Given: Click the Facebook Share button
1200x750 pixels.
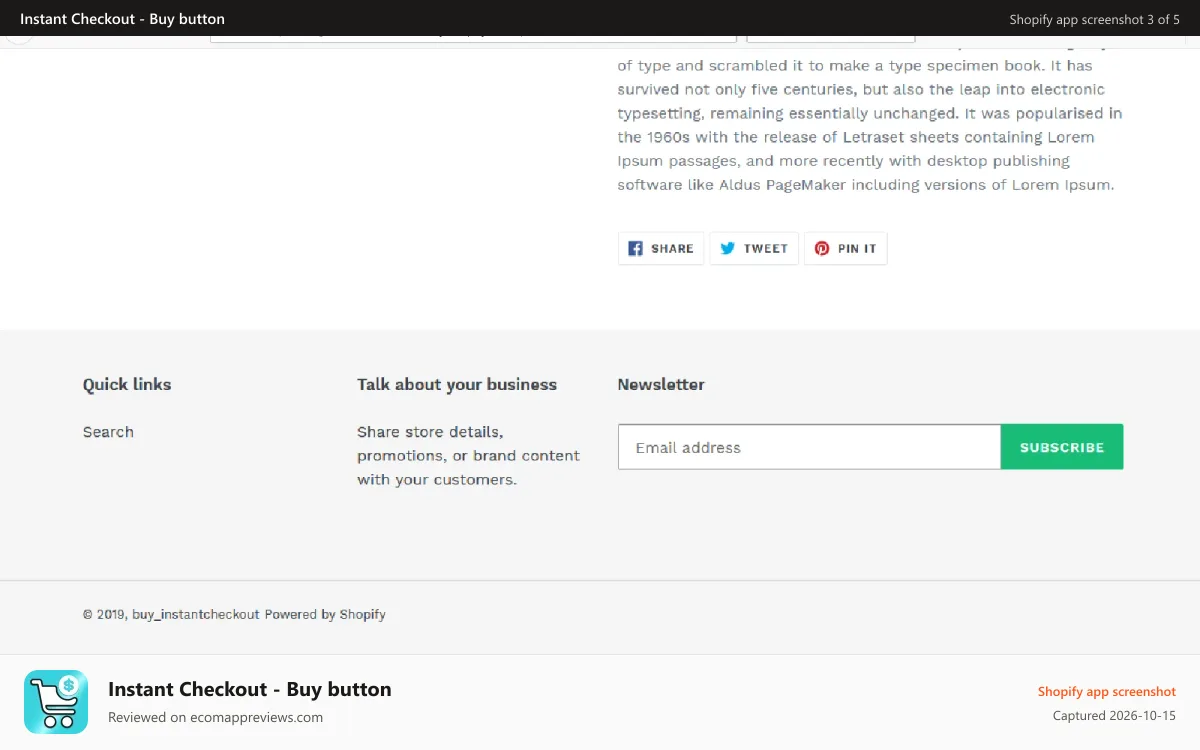Looking at the screenshot, I should [x=661, y=249].
